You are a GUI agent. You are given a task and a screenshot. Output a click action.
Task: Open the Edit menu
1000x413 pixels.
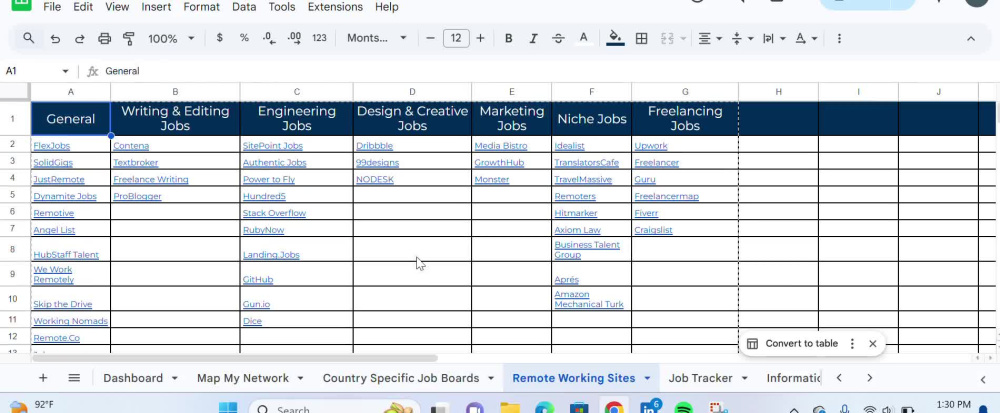(x=83, y=7)
